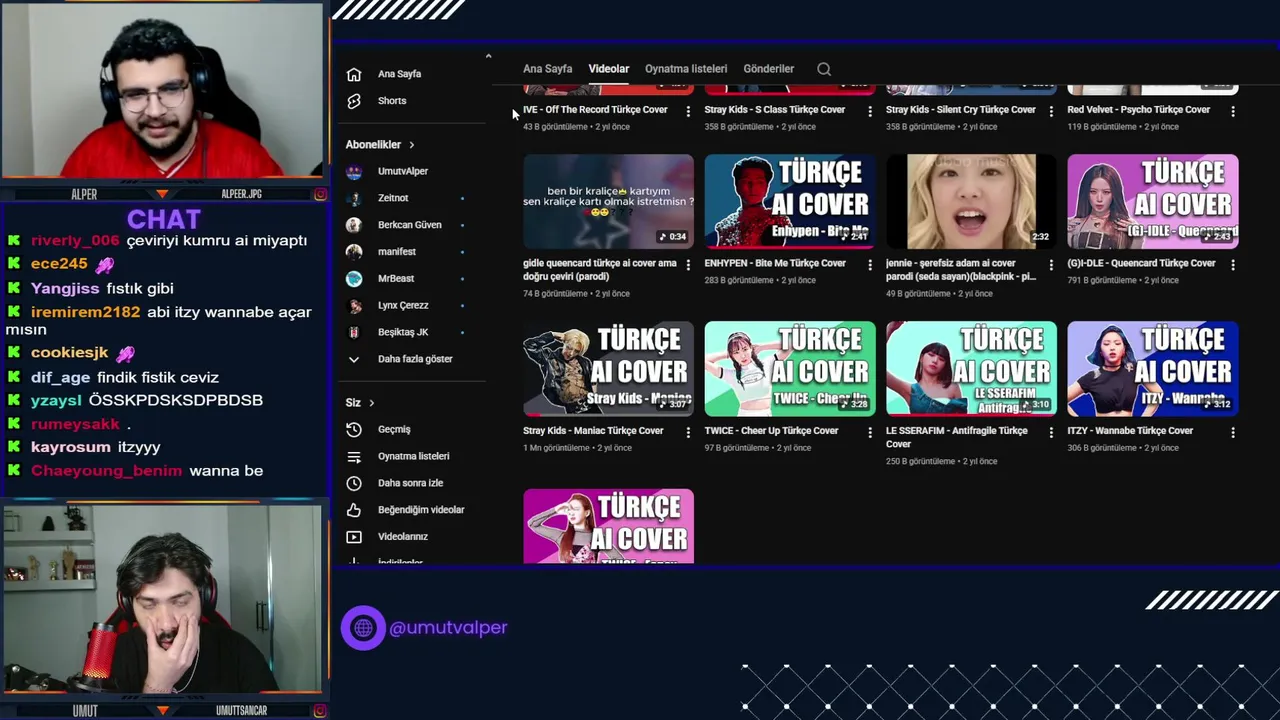Open more options for Stray Kids Silent Cry video

[x=1051, y=111]
